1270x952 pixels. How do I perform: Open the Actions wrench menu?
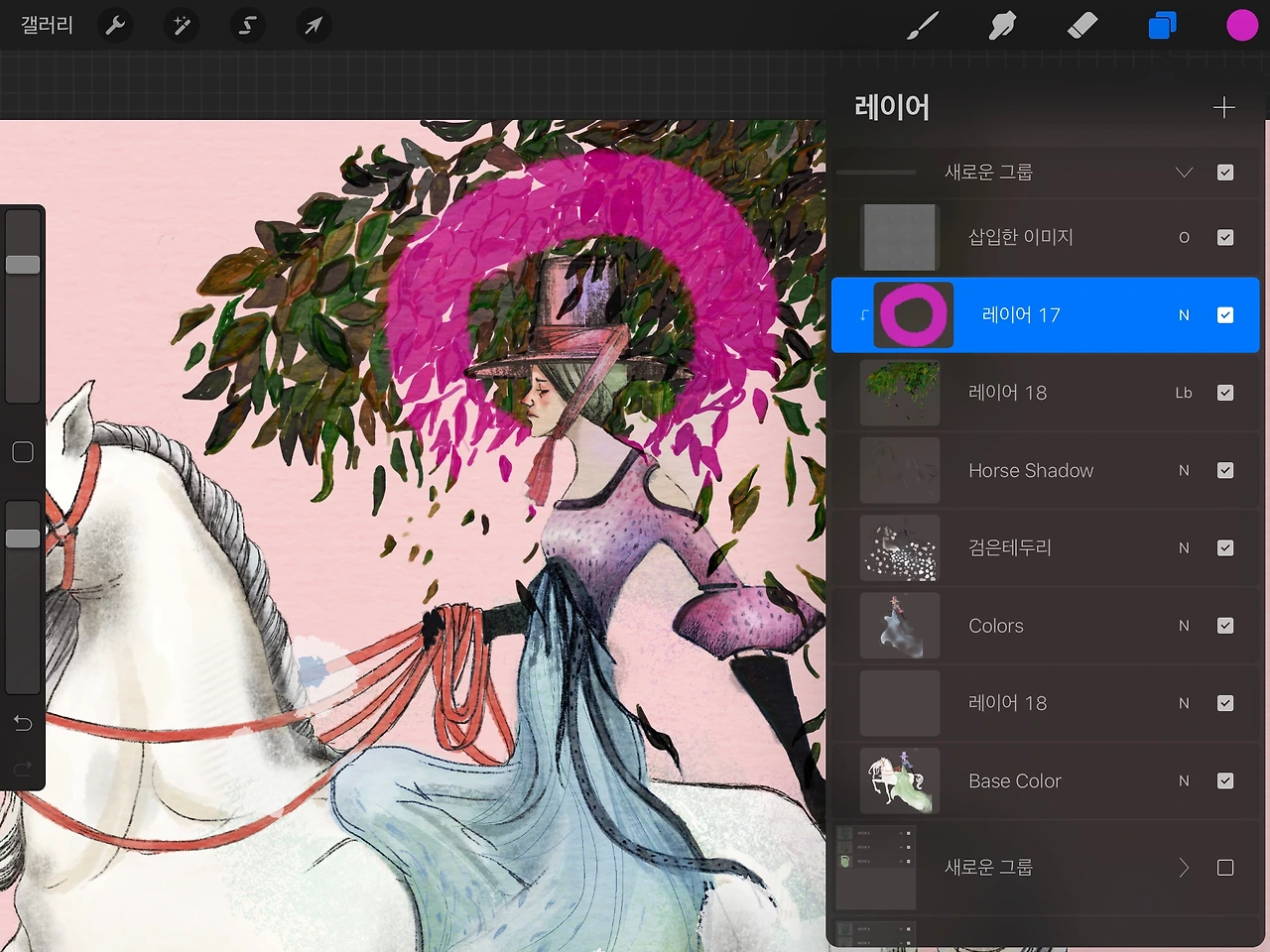point(116,26)
